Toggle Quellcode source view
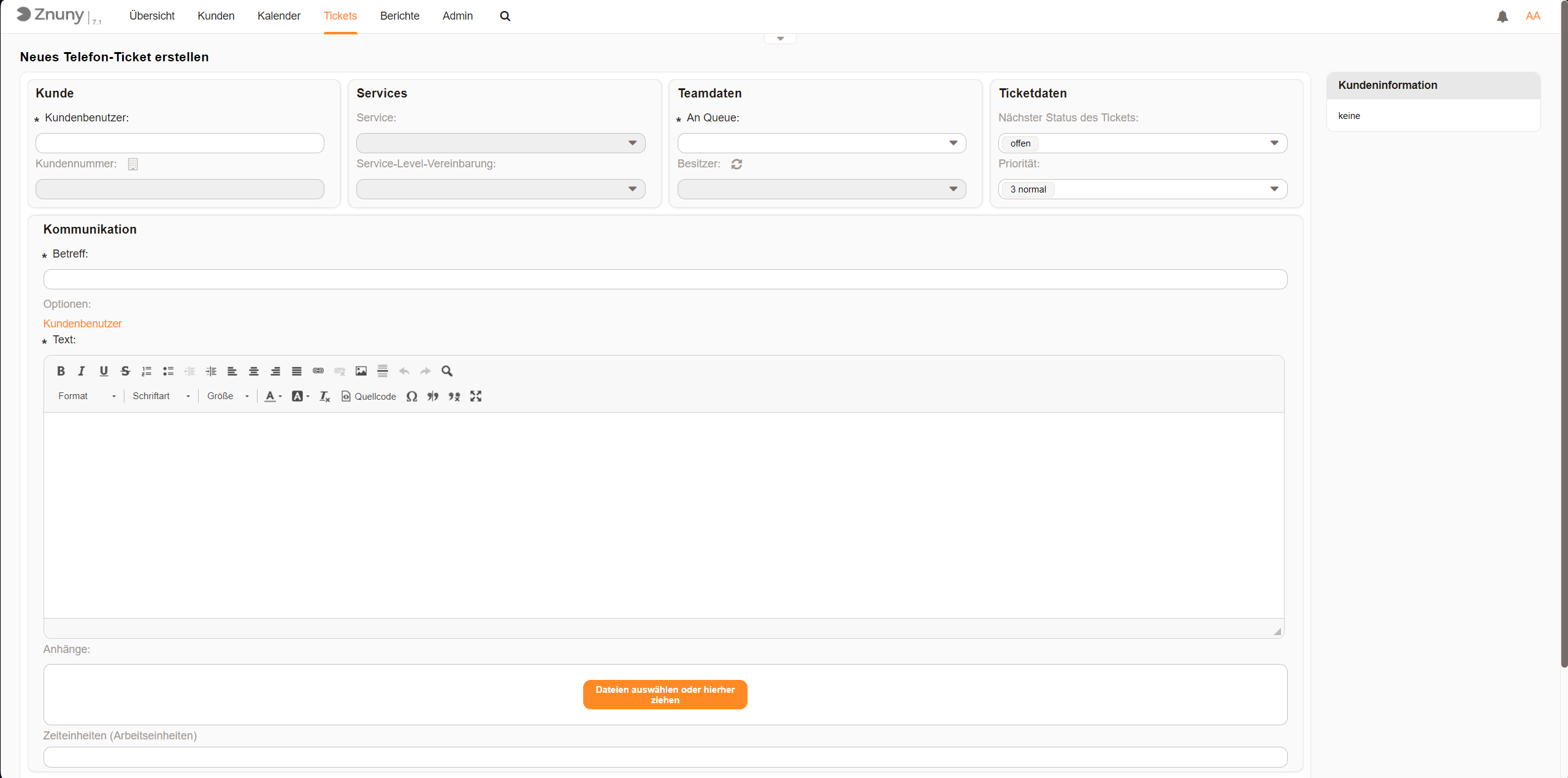The image size is (1568, 778). coord(369,397)
